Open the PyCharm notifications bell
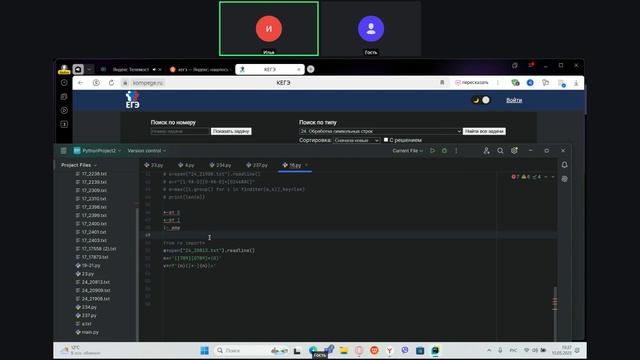The width and height of the screenshot is (640, 360). [564, 165]
